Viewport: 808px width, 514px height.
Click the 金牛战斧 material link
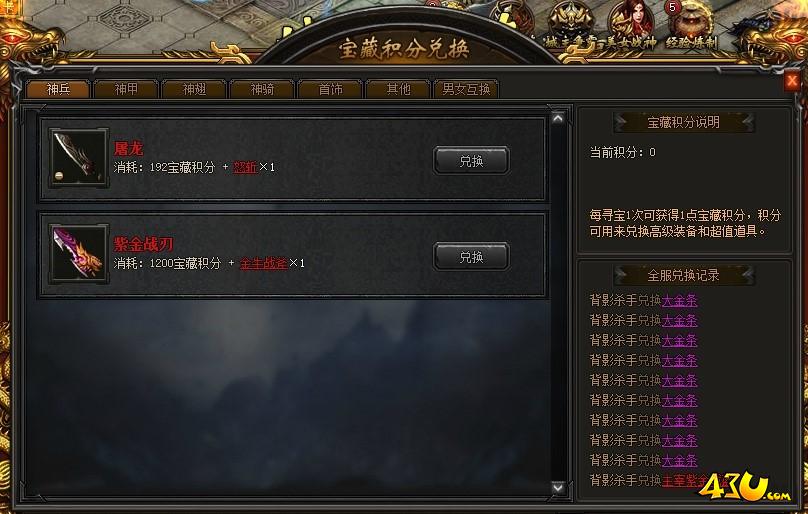263,263
